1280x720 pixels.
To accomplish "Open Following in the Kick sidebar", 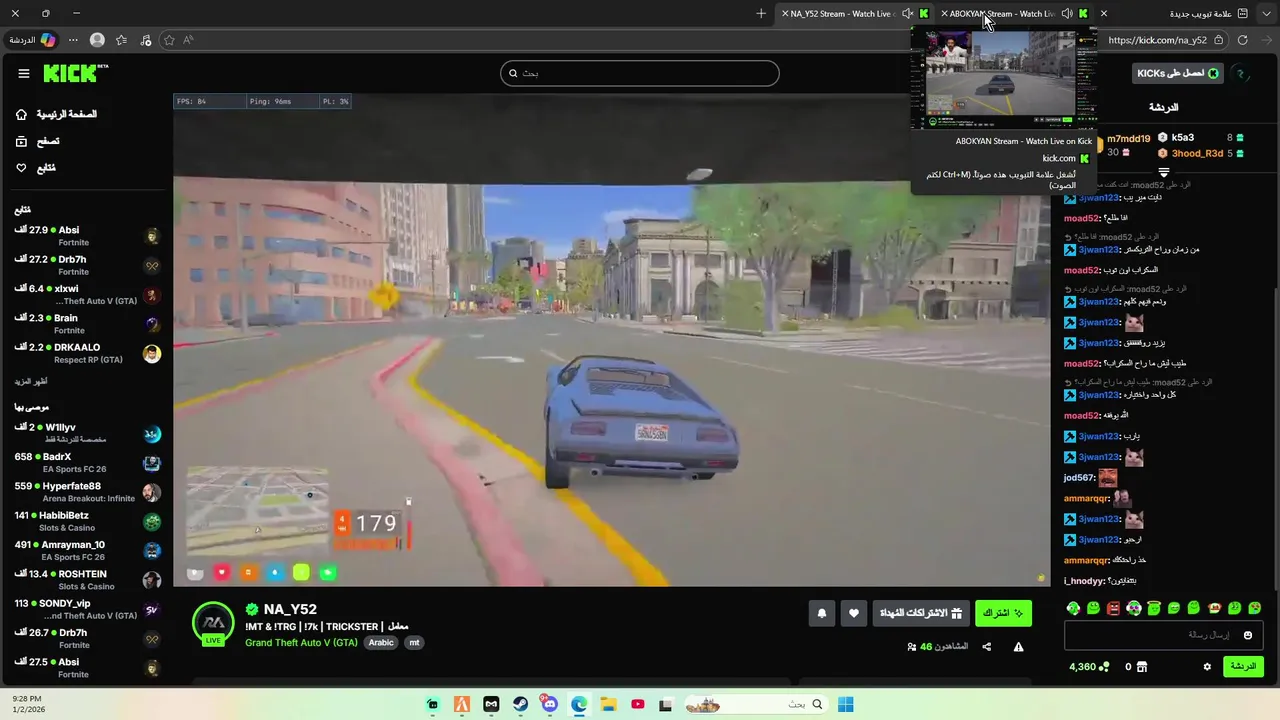I will (35, 168).
